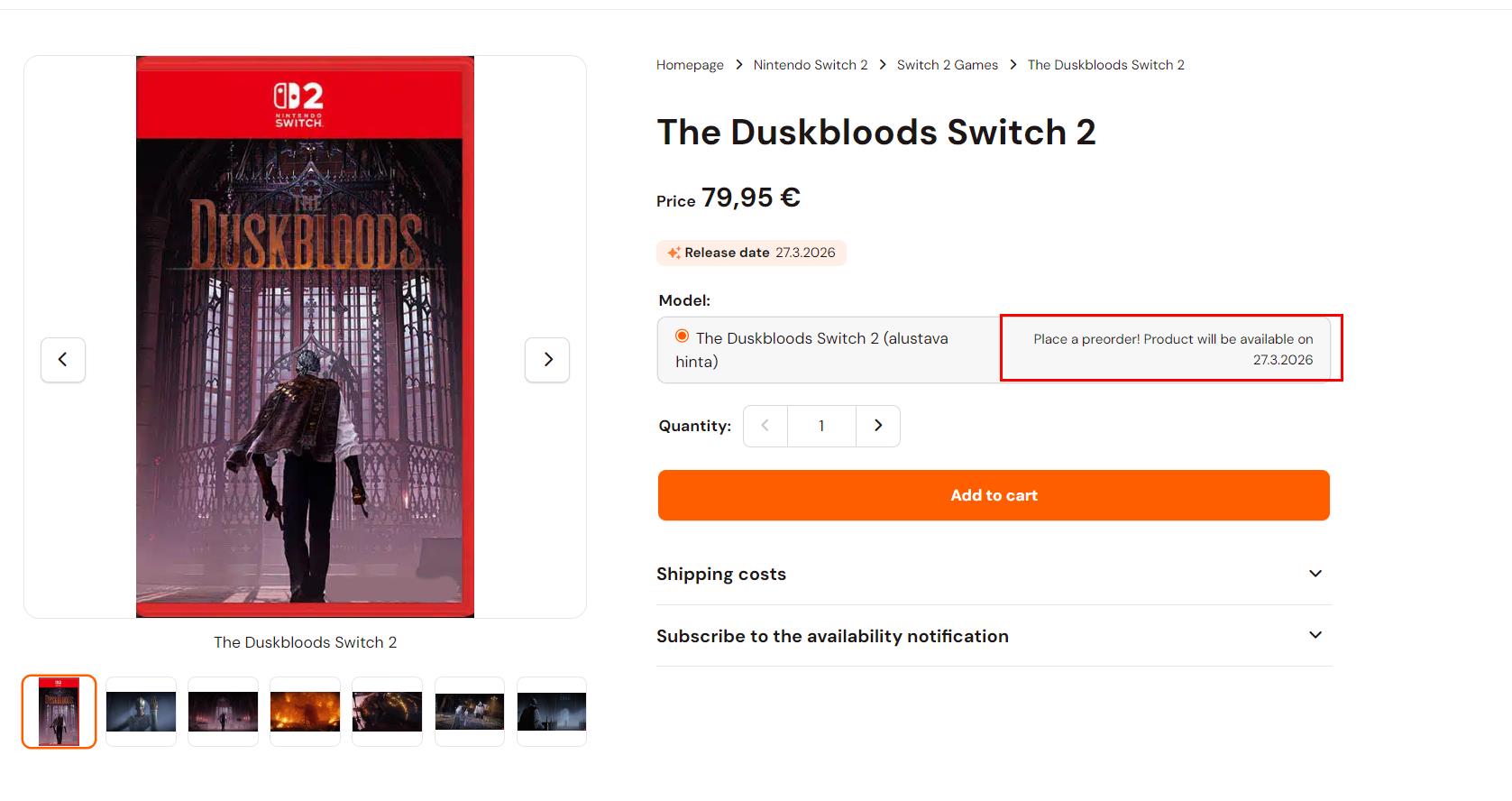Show previous product image with left arrow

[63, 360]
